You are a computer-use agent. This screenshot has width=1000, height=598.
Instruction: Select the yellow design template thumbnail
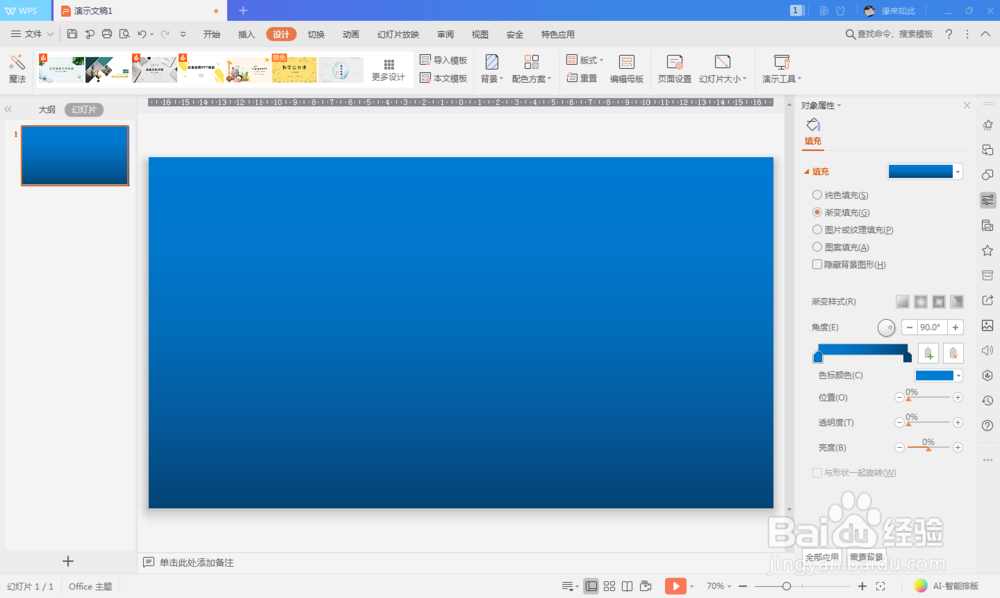tap(294, 69)
